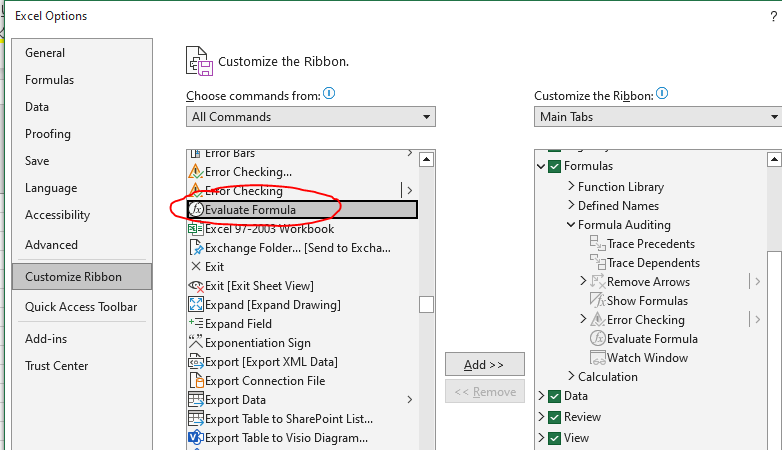
Task: Expand the Function Library group
Action: [x=571, y=186]
